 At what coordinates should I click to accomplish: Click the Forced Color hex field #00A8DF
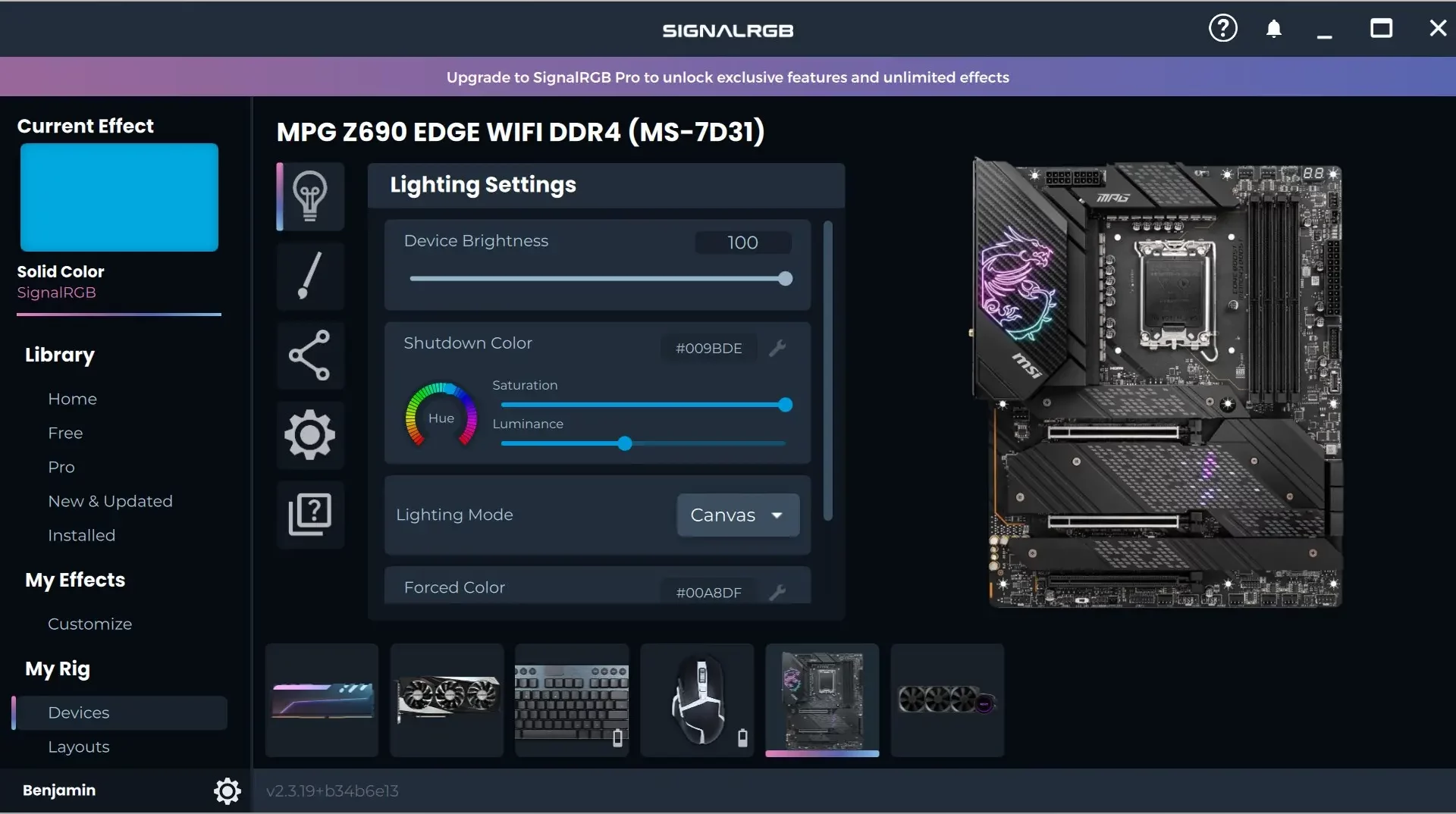click(709, 592)
